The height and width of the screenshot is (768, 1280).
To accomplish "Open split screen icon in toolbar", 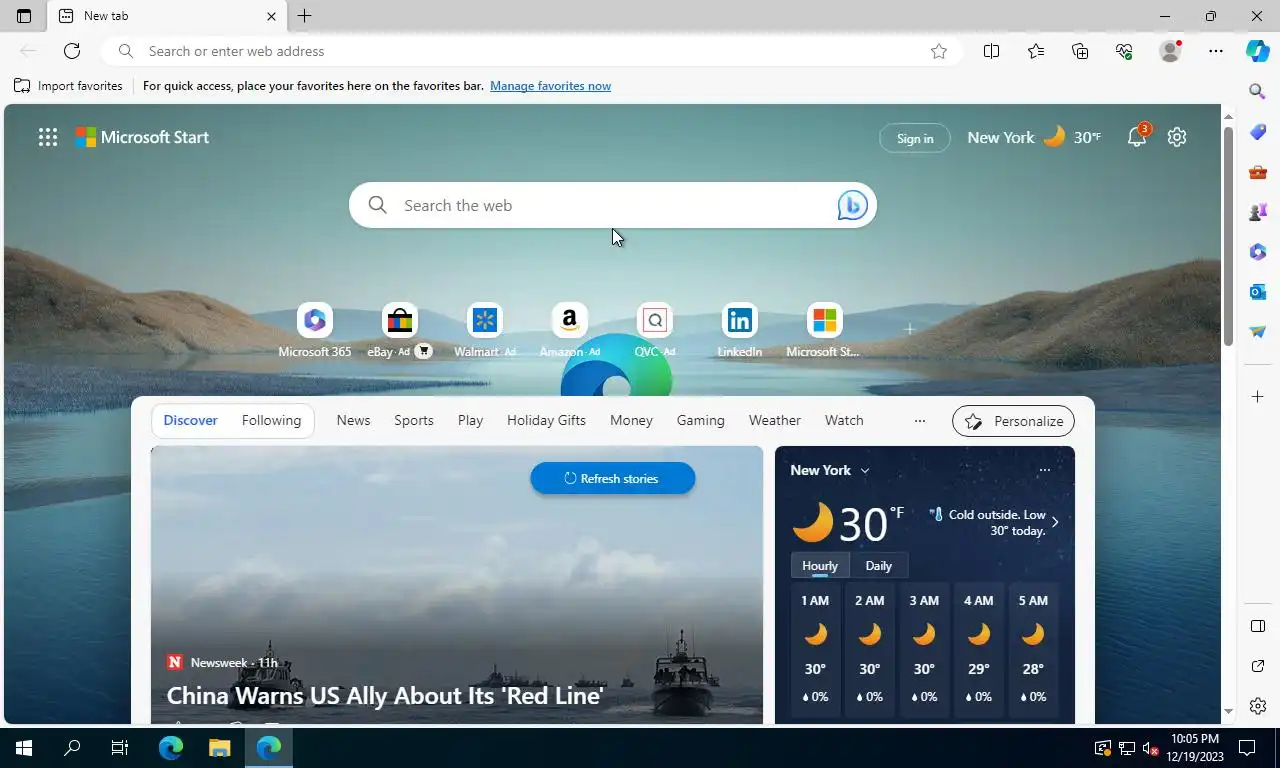I will point(991,51).
